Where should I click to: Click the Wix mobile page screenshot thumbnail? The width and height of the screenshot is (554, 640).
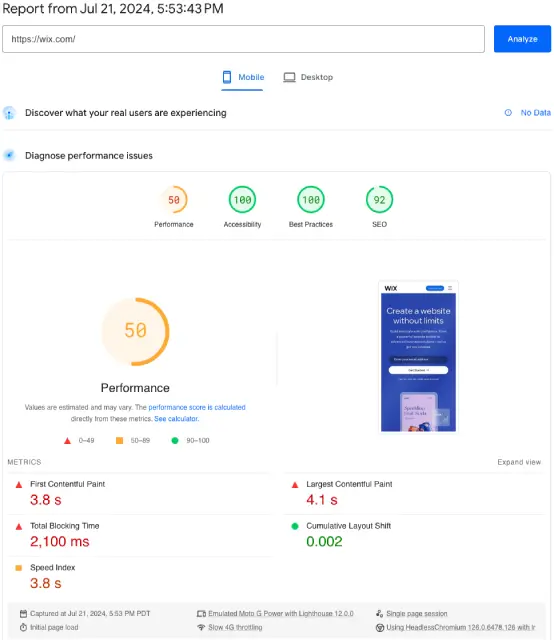tap(418, 356)
